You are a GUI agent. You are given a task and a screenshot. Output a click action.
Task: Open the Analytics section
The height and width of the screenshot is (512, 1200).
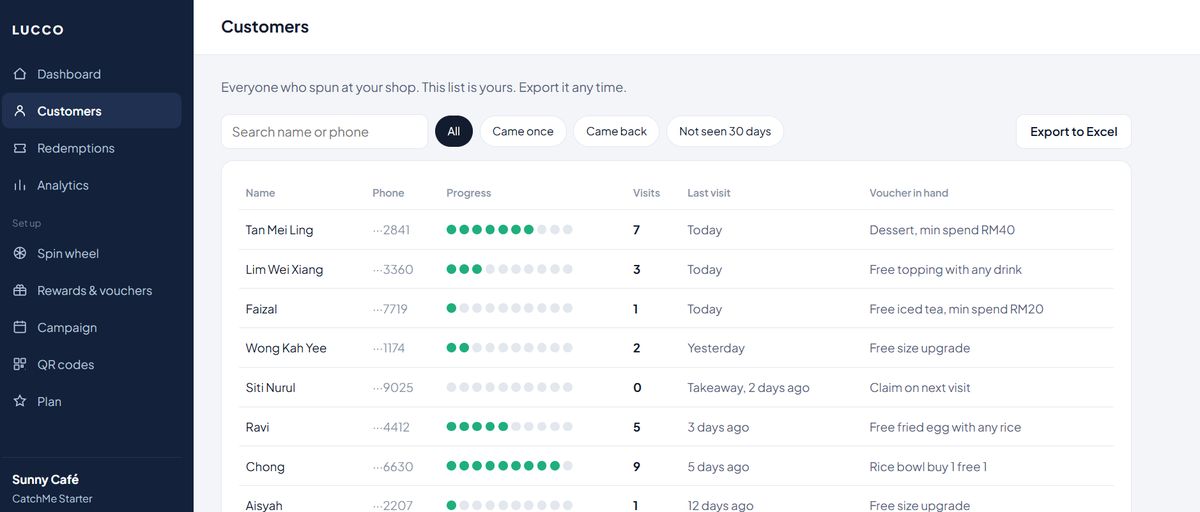pos(92,185)
